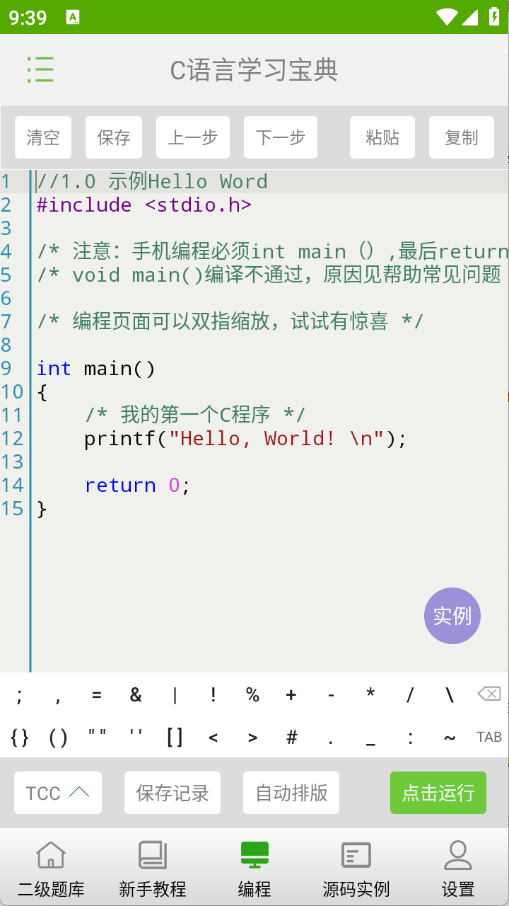Tap the keyboard notification icon in status bar
This screenshot has width=509, height=906.
[x=73, y=17]
